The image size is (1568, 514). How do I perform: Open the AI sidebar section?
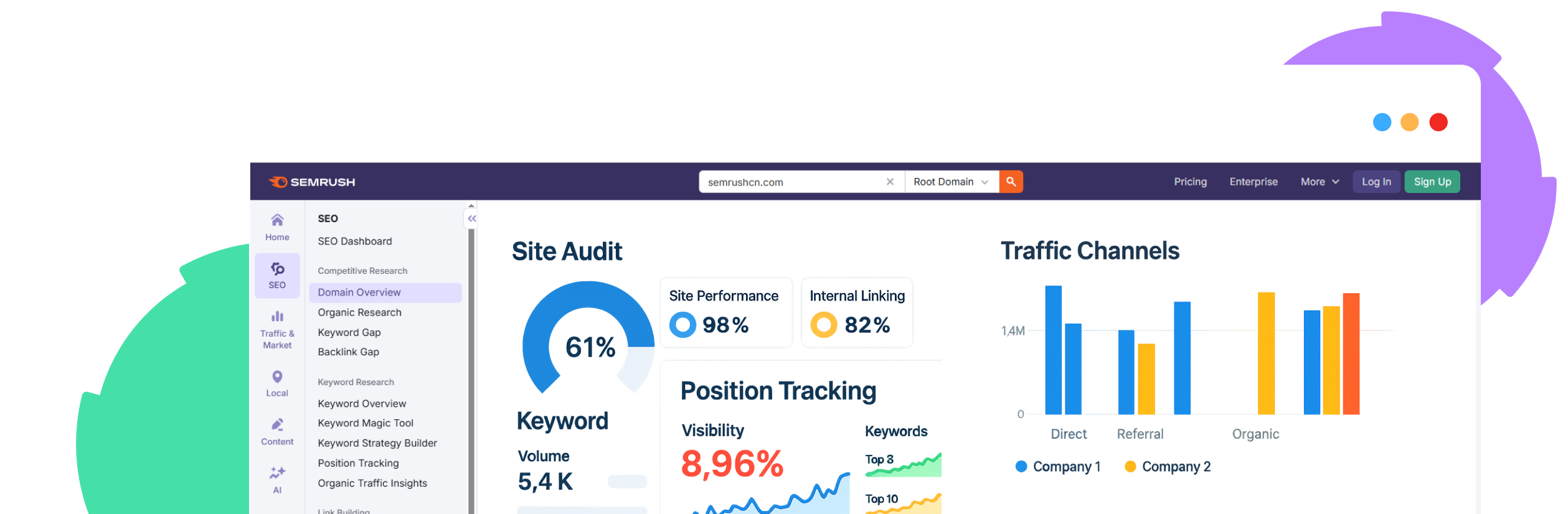click(x=277, y=480)
